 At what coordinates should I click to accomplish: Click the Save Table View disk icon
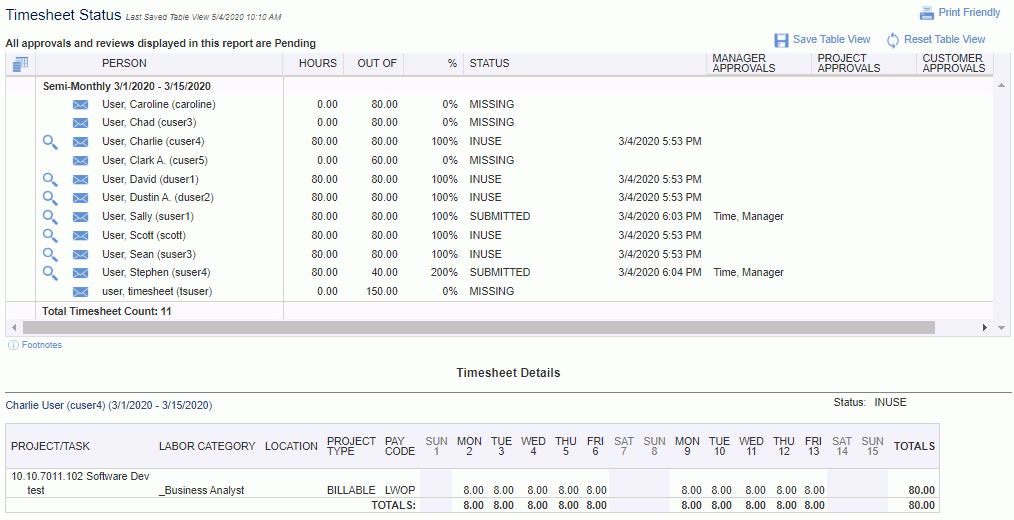[781, 40]
